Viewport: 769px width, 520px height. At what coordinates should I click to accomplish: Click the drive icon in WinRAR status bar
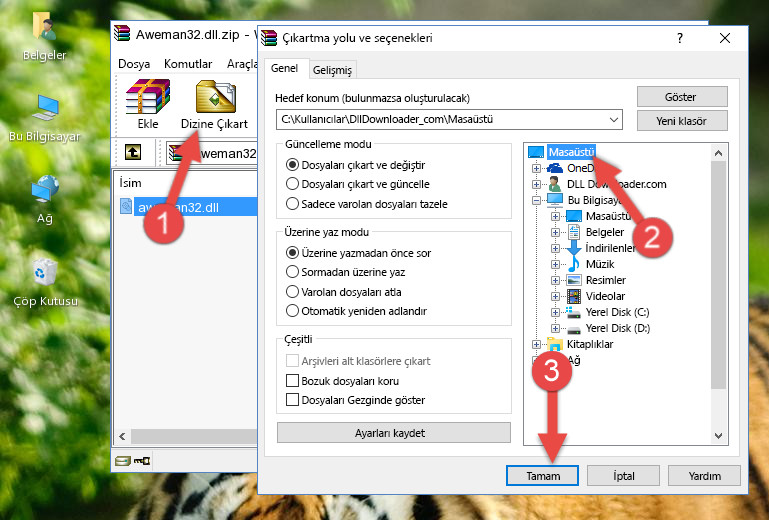coord(123,461)
